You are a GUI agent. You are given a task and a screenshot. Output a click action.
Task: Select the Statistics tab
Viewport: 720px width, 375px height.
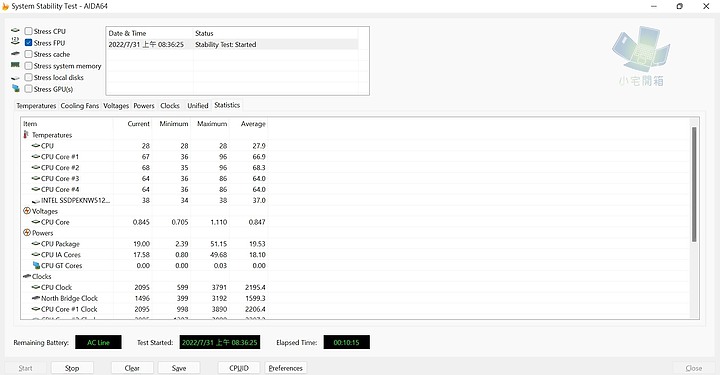227,105
